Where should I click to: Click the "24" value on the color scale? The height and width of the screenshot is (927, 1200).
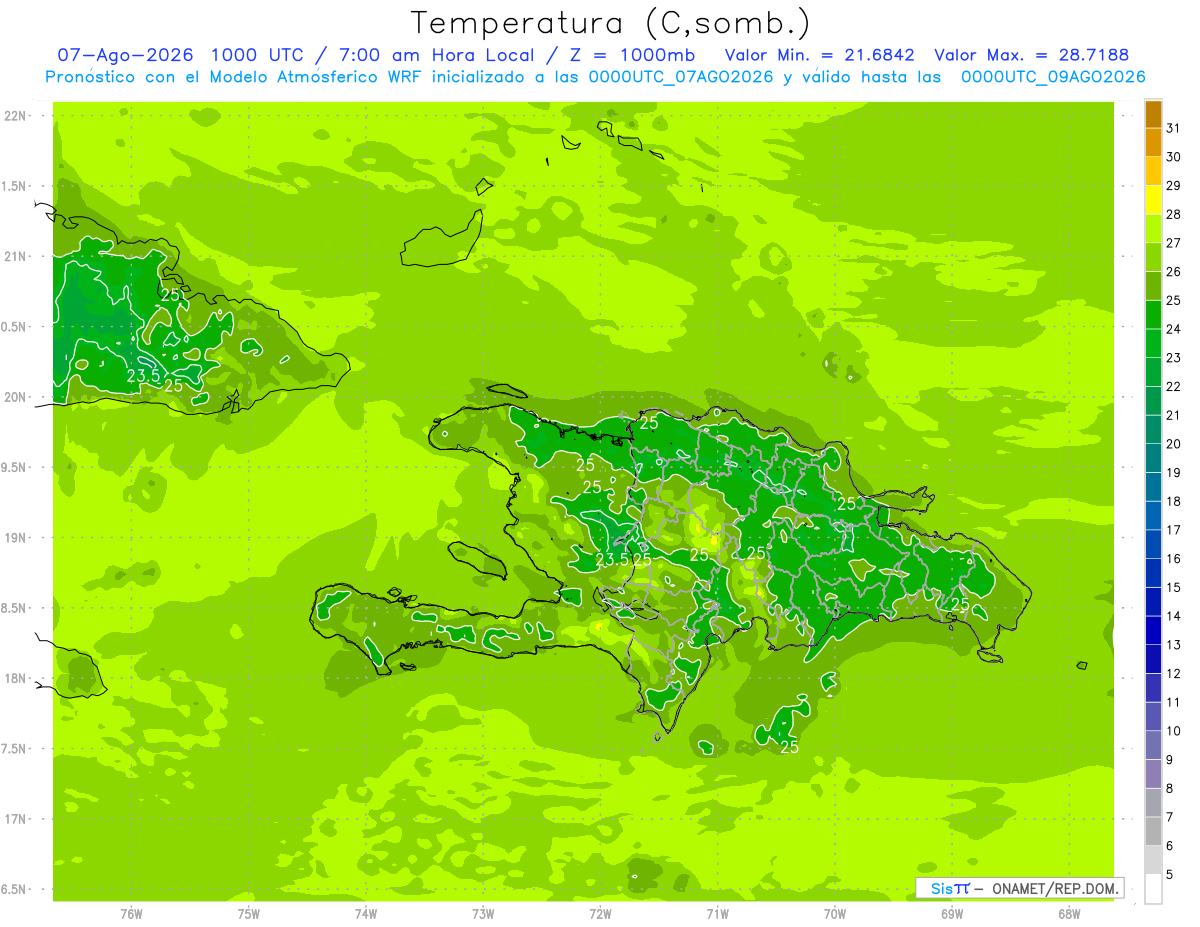[x=1174, y=329]
